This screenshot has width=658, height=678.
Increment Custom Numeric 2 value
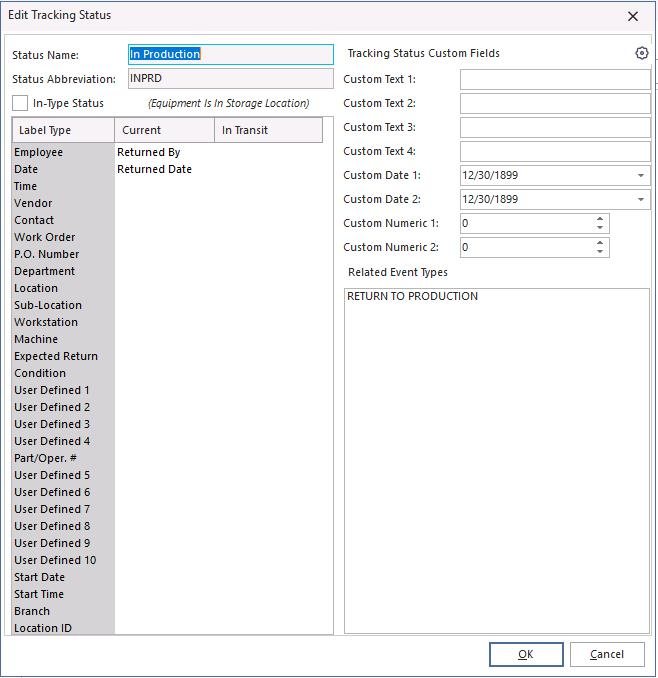600,243
